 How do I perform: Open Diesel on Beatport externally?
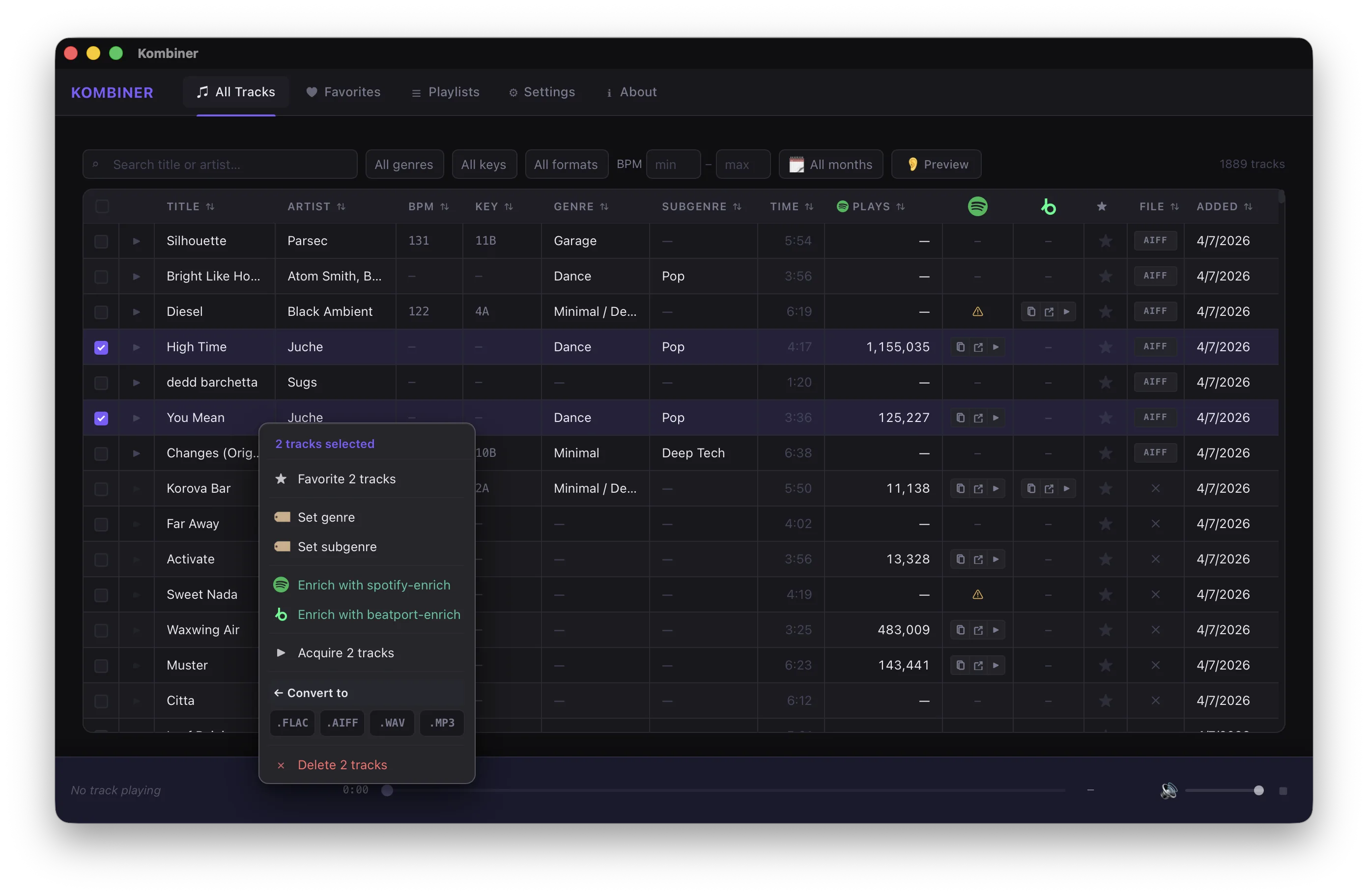tap(1049, 311)
